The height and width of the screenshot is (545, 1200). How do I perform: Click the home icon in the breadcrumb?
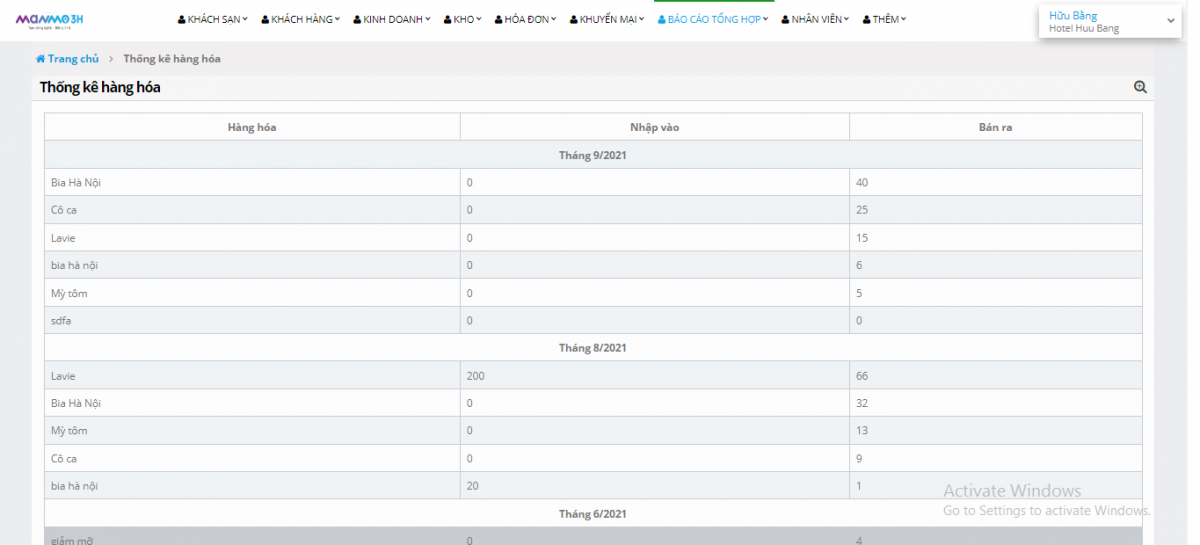click(41, 59)
